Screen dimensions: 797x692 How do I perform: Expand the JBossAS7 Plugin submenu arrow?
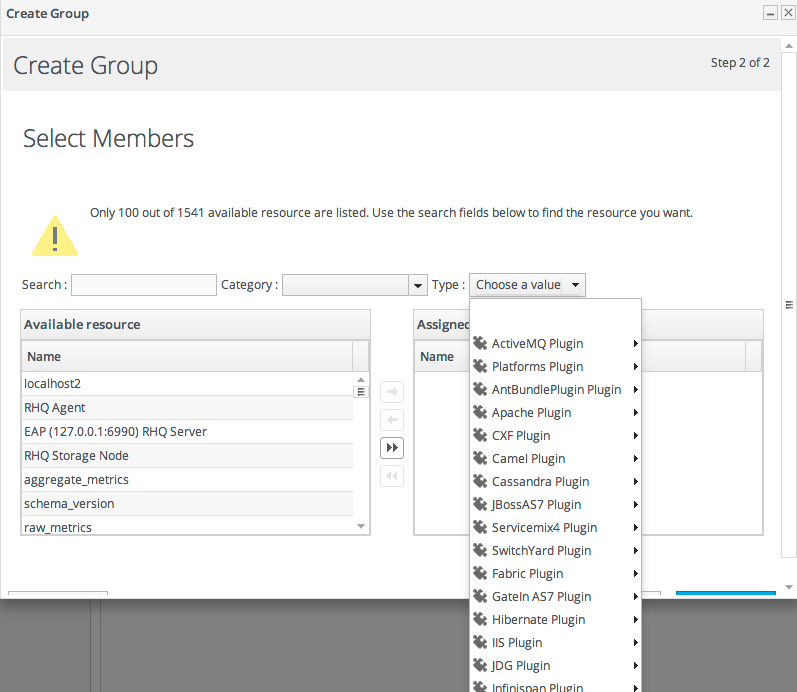pos(636,505)
